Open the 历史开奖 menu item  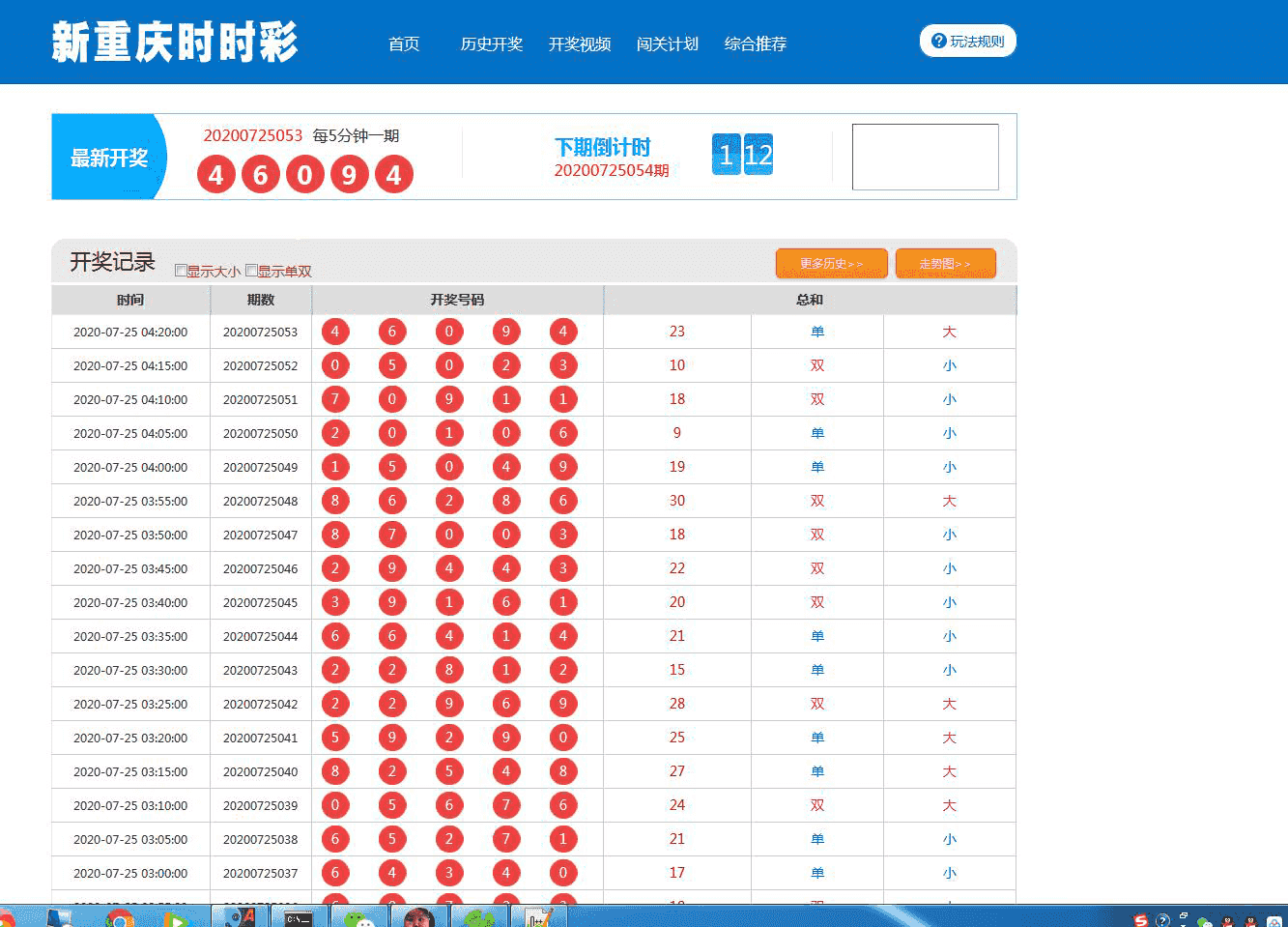click(493, 43)
